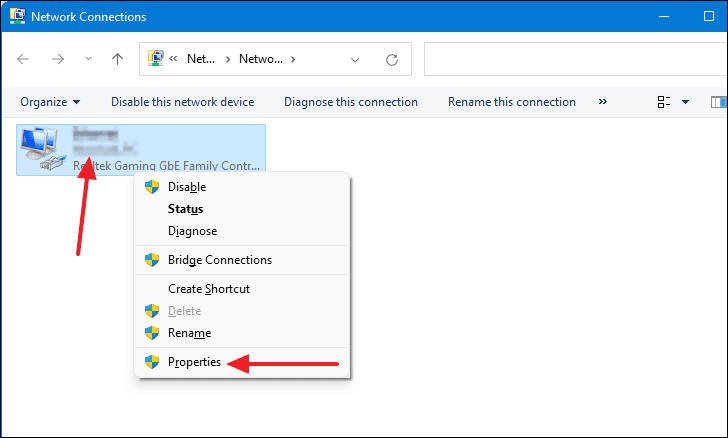Click Diagnose this connection

tap(350, 102)
